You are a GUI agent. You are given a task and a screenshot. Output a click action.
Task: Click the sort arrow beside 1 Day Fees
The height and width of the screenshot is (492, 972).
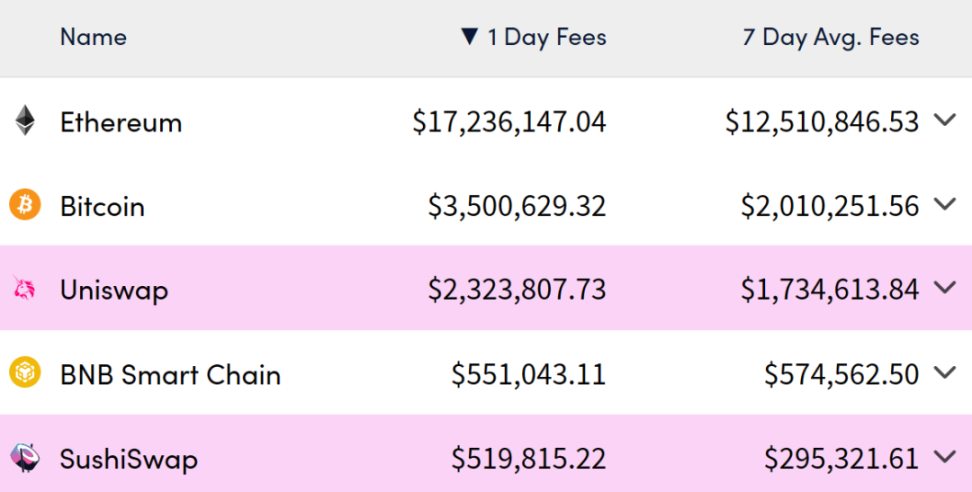click(469, 37)
